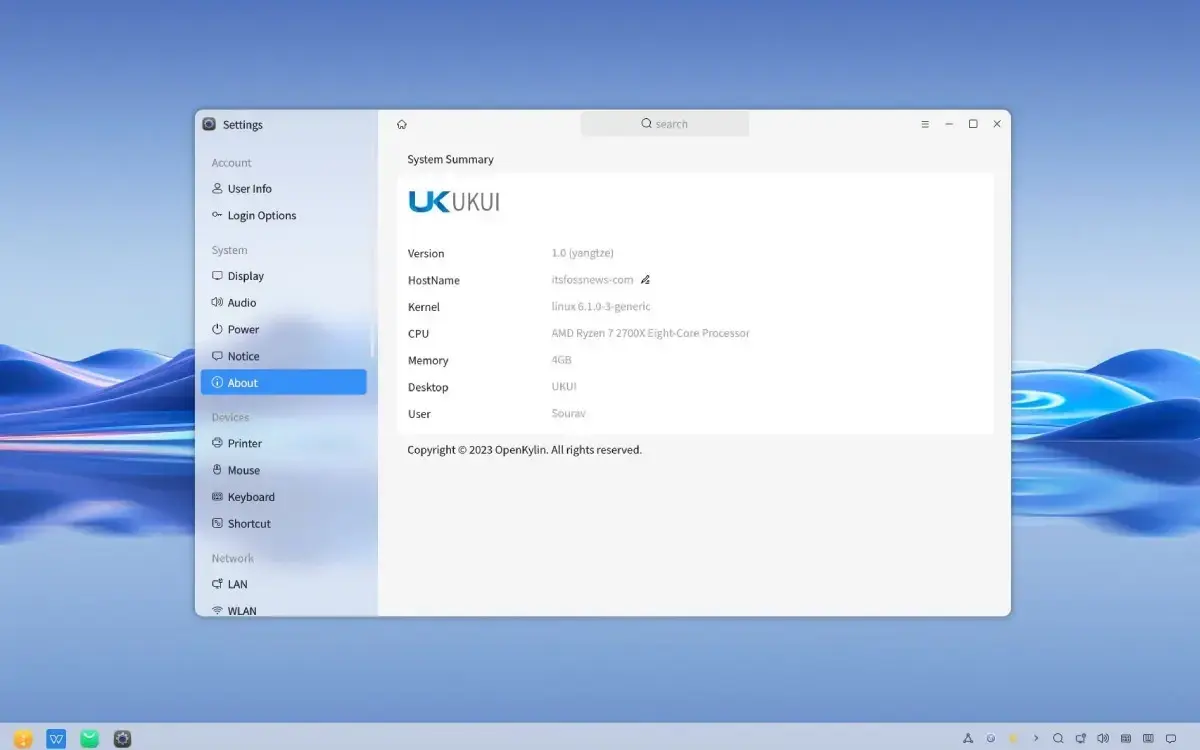Open the network status tray icon
The height and width of the screenshot is (750, 1200).
tap(1081, 739)
